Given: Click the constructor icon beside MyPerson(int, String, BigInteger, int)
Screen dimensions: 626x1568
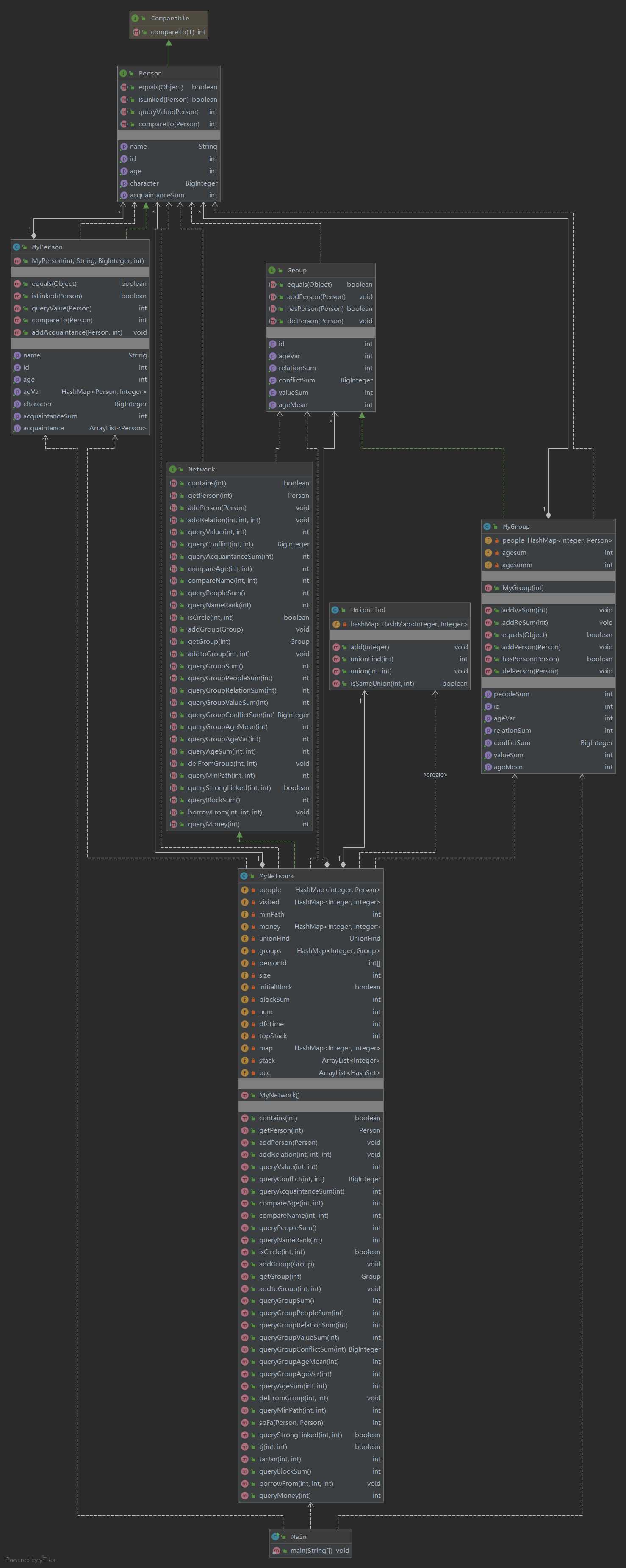Looking at the screenshot, I should pyautogui.click(x=17, y=261).
